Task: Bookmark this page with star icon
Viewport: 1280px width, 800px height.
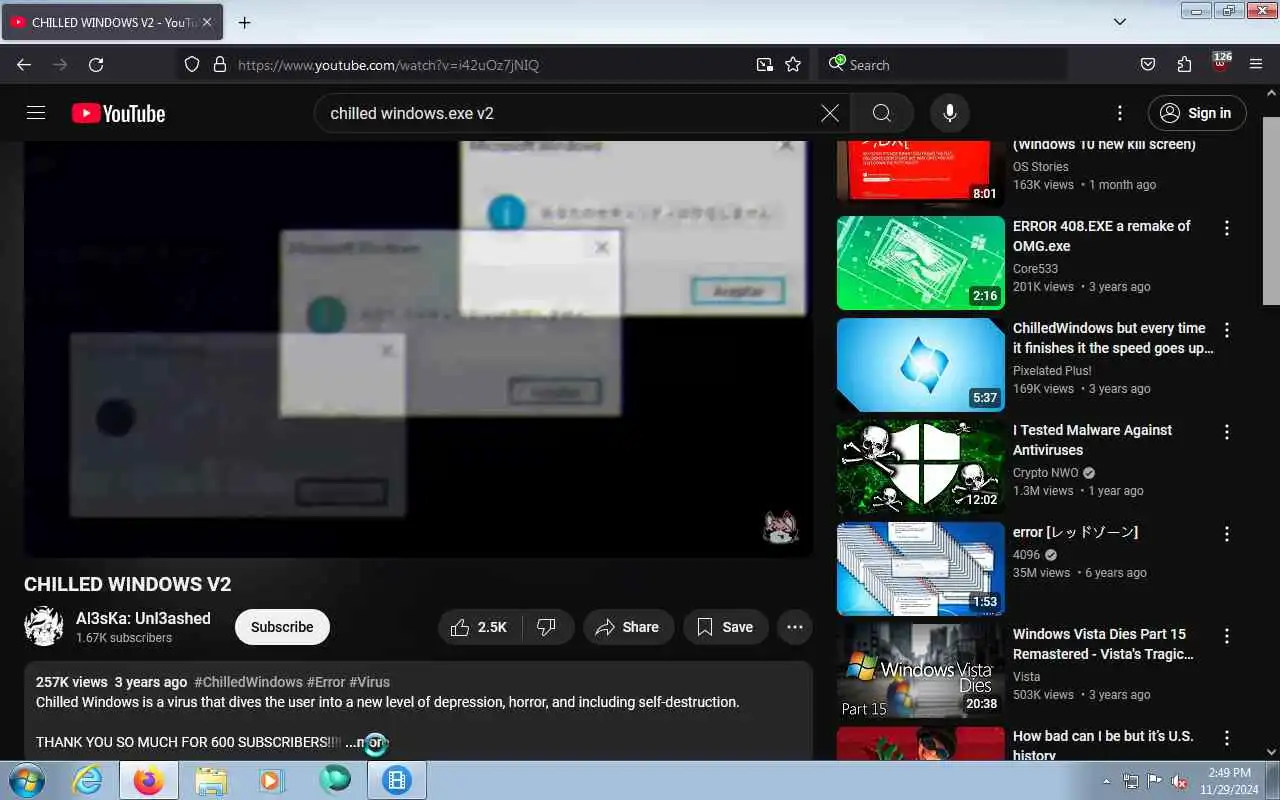Action: [793, 65]
